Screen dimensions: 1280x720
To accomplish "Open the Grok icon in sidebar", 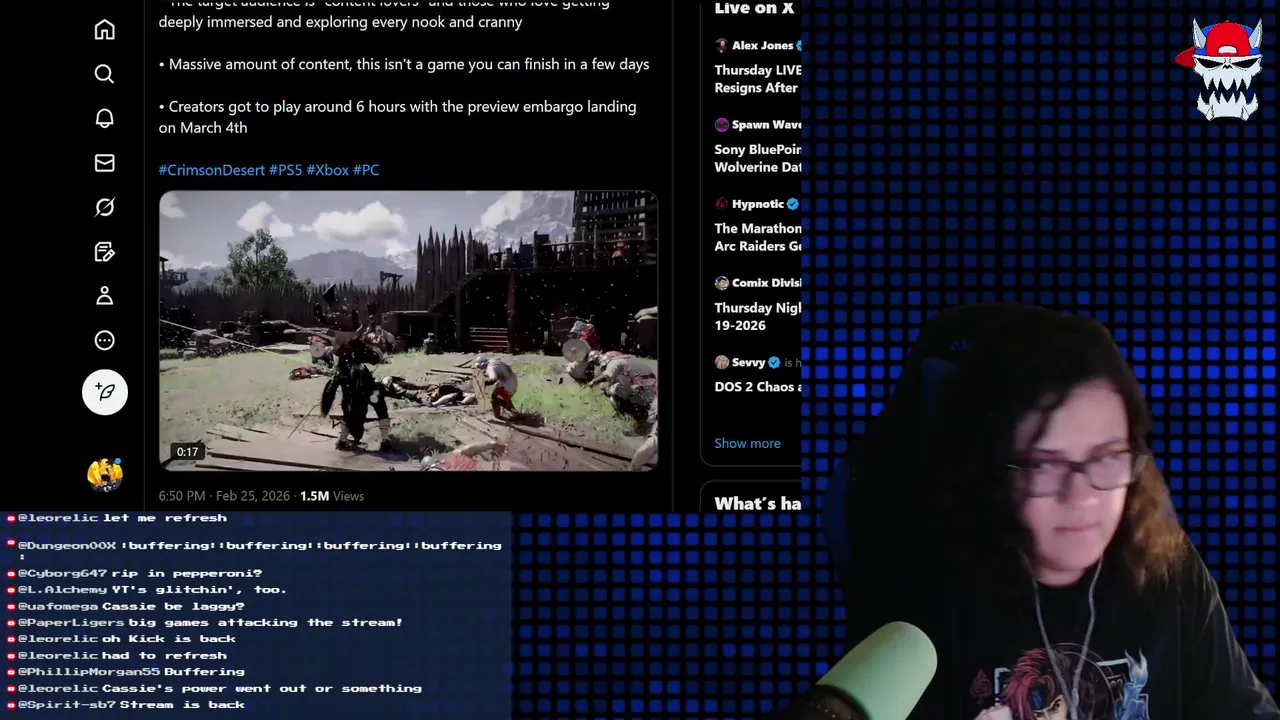I will pyautogui.click(x=104, y=207).
